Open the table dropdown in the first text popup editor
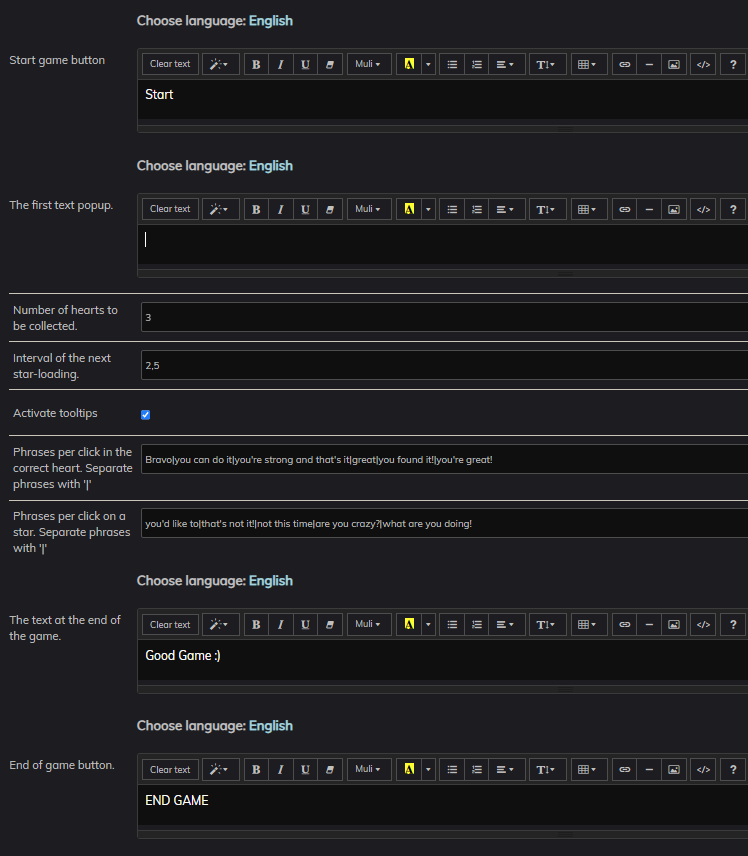The image size is (748, 856). click(589, 210)
